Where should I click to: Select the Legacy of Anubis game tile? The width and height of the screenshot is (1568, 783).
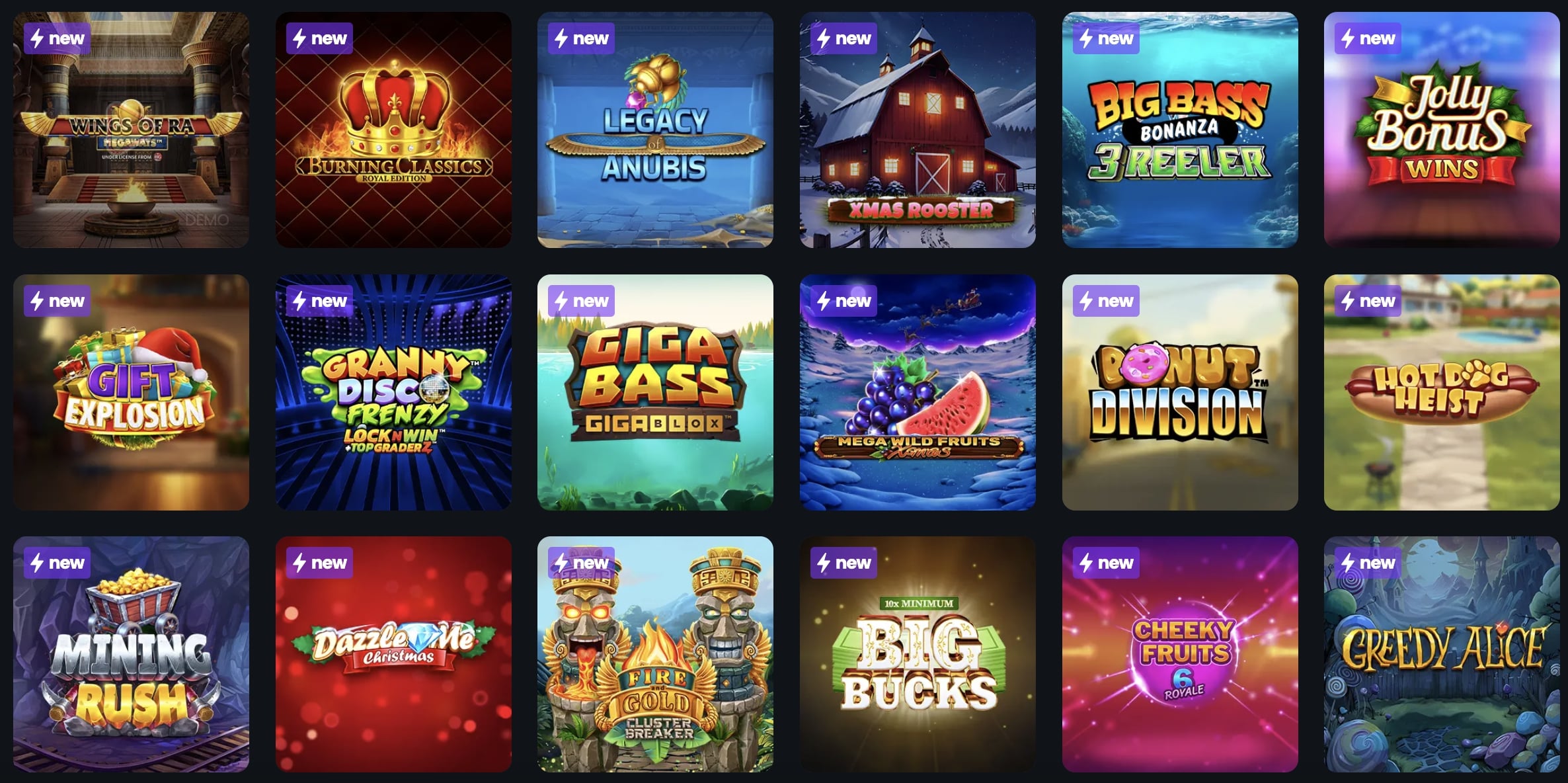point(655,130)
